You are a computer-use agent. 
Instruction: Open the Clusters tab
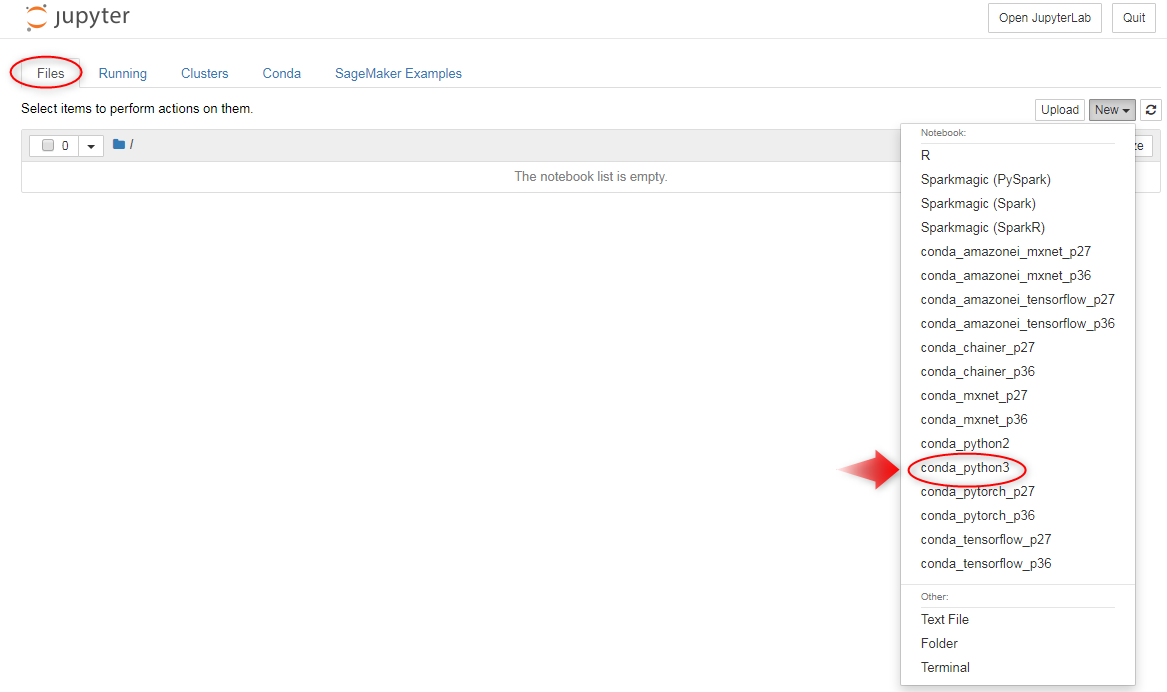coord(205,73)
